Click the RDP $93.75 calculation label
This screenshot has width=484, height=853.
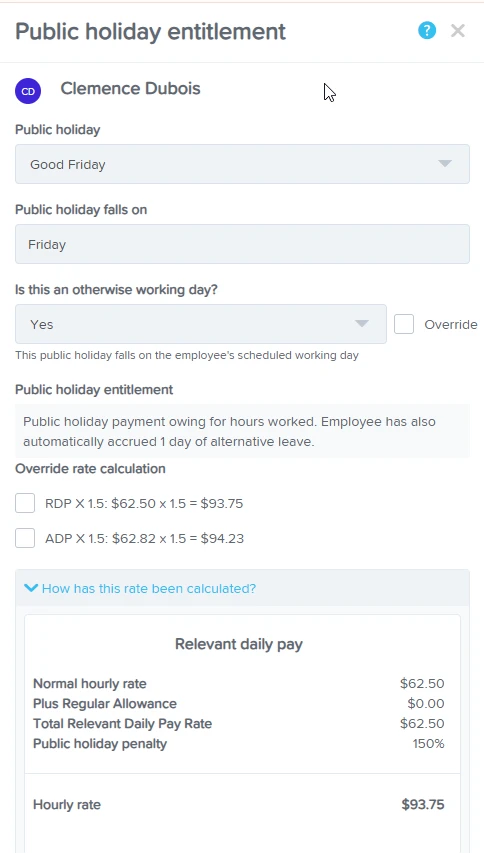[144, 504]
